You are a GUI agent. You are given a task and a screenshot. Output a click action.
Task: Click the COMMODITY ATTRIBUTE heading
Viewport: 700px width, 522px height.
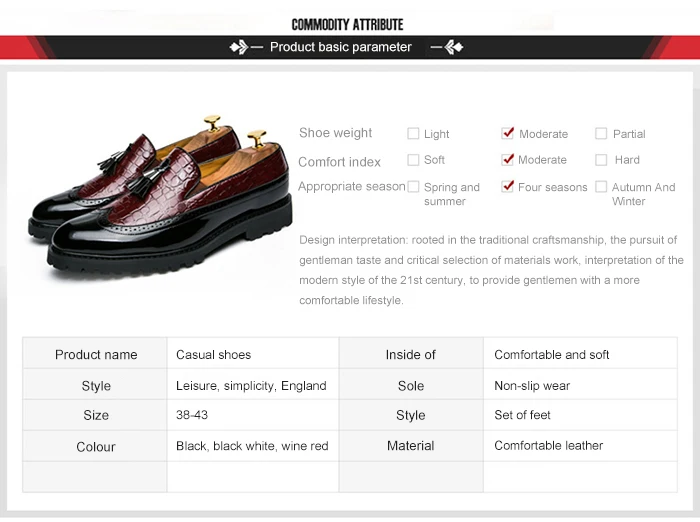347,25
